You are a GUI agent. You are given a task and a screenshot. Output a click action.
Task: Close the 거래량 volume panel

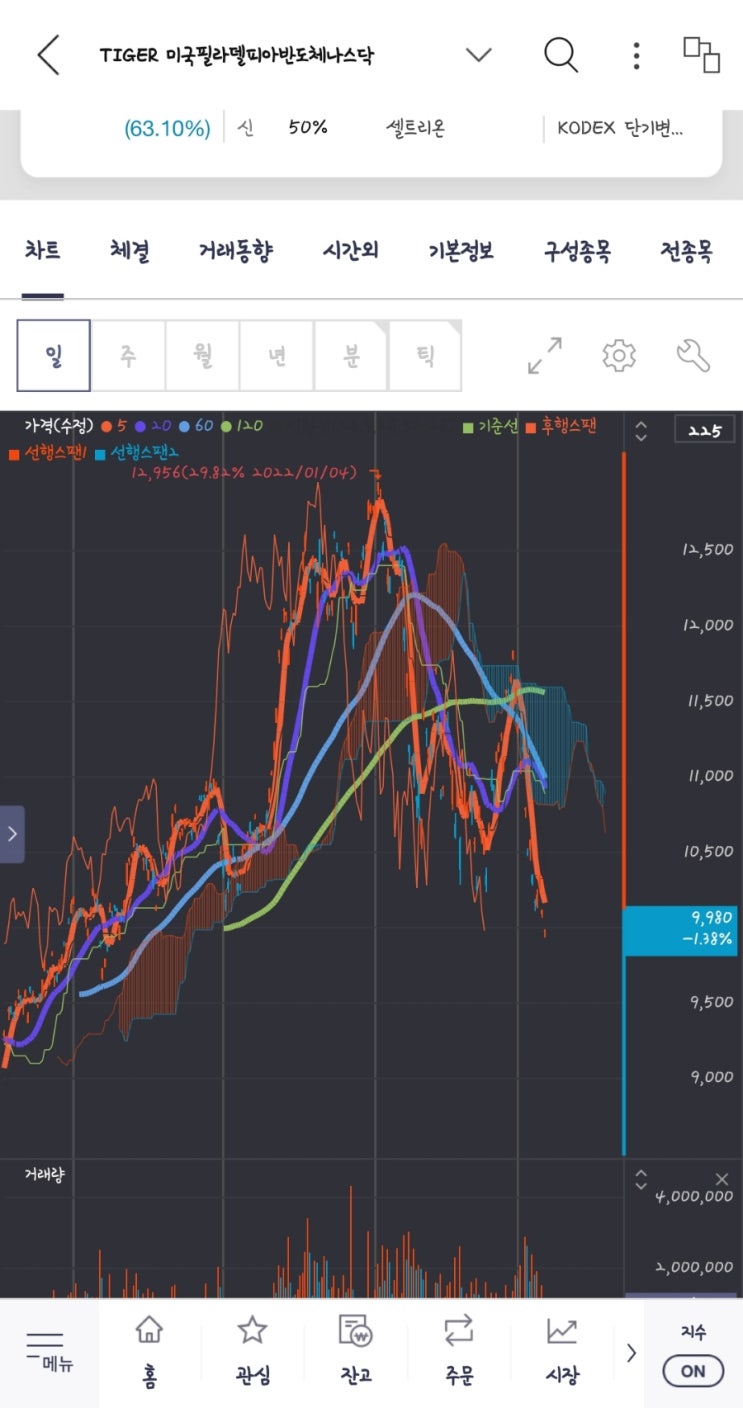723,1180
